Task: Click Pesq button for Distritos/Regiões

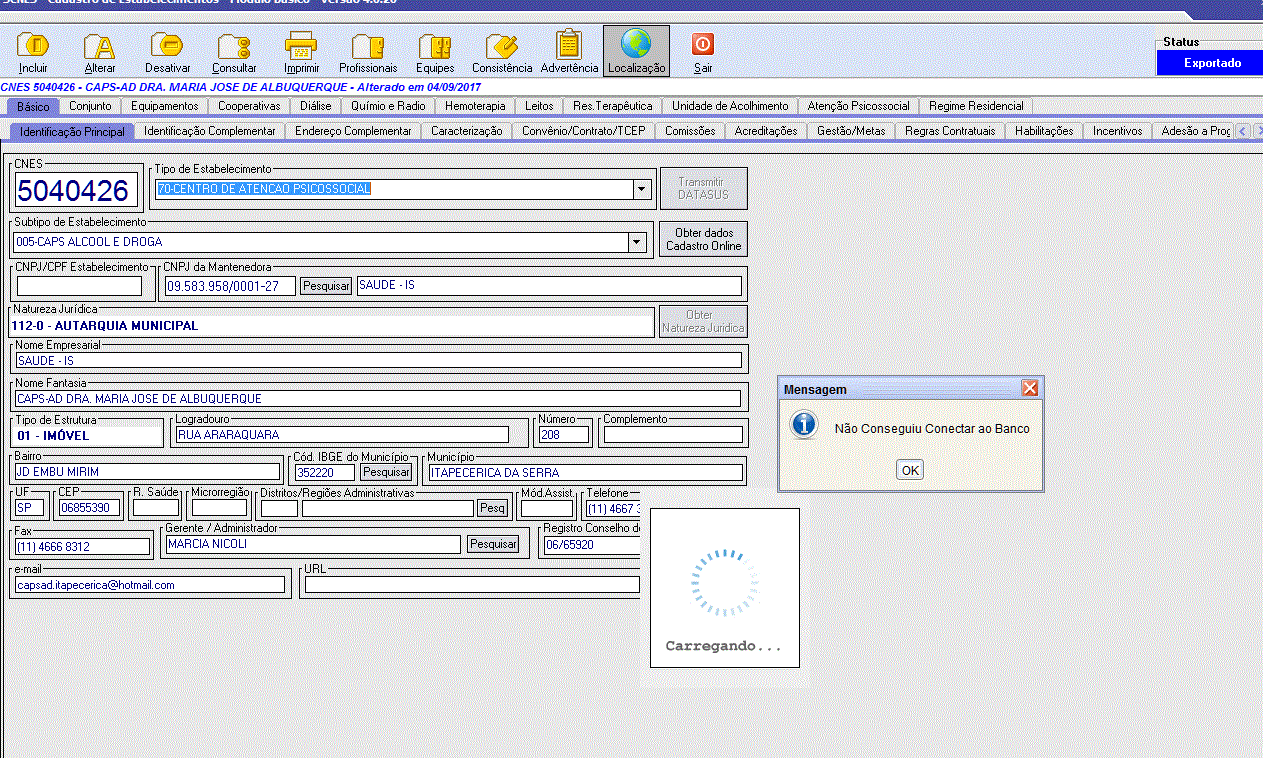Action: click(493, 508)
